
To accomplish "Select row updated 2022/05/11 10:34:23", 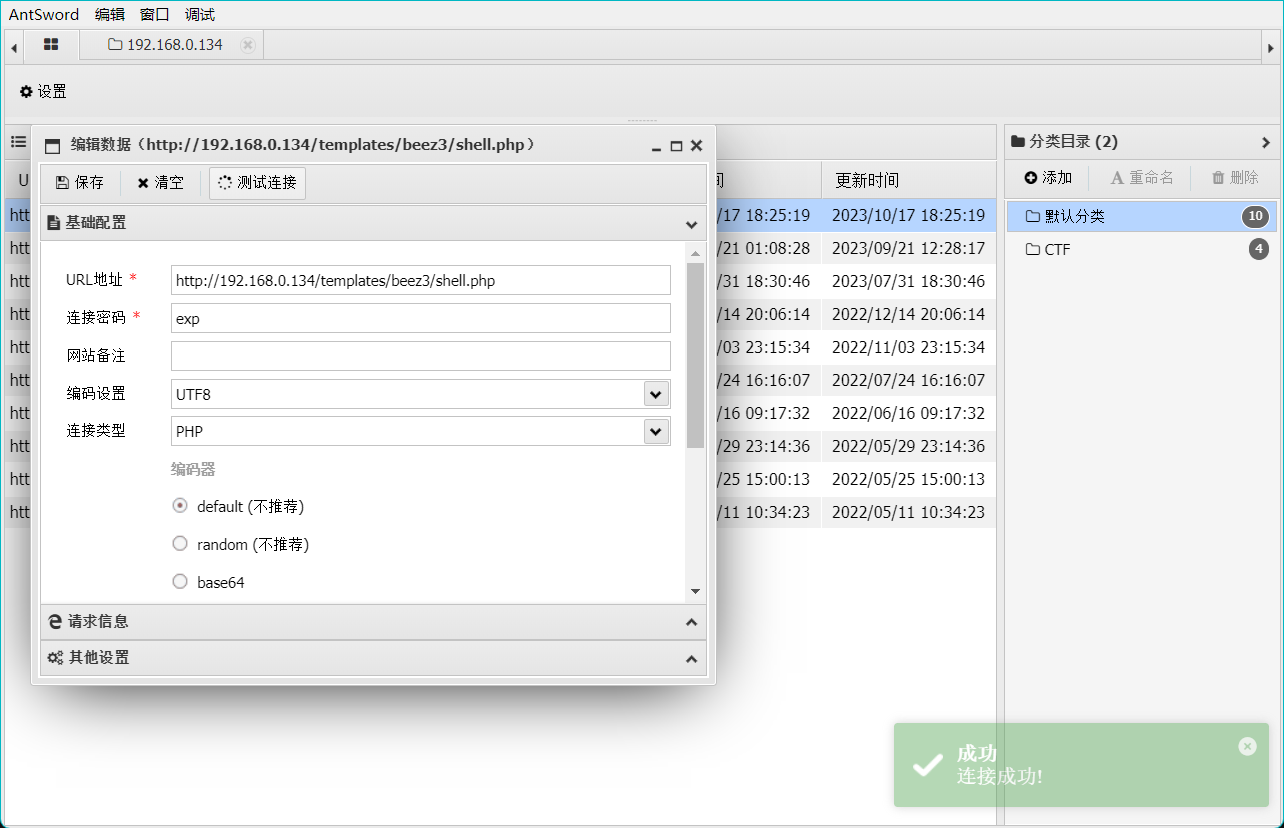I will 908,512.
